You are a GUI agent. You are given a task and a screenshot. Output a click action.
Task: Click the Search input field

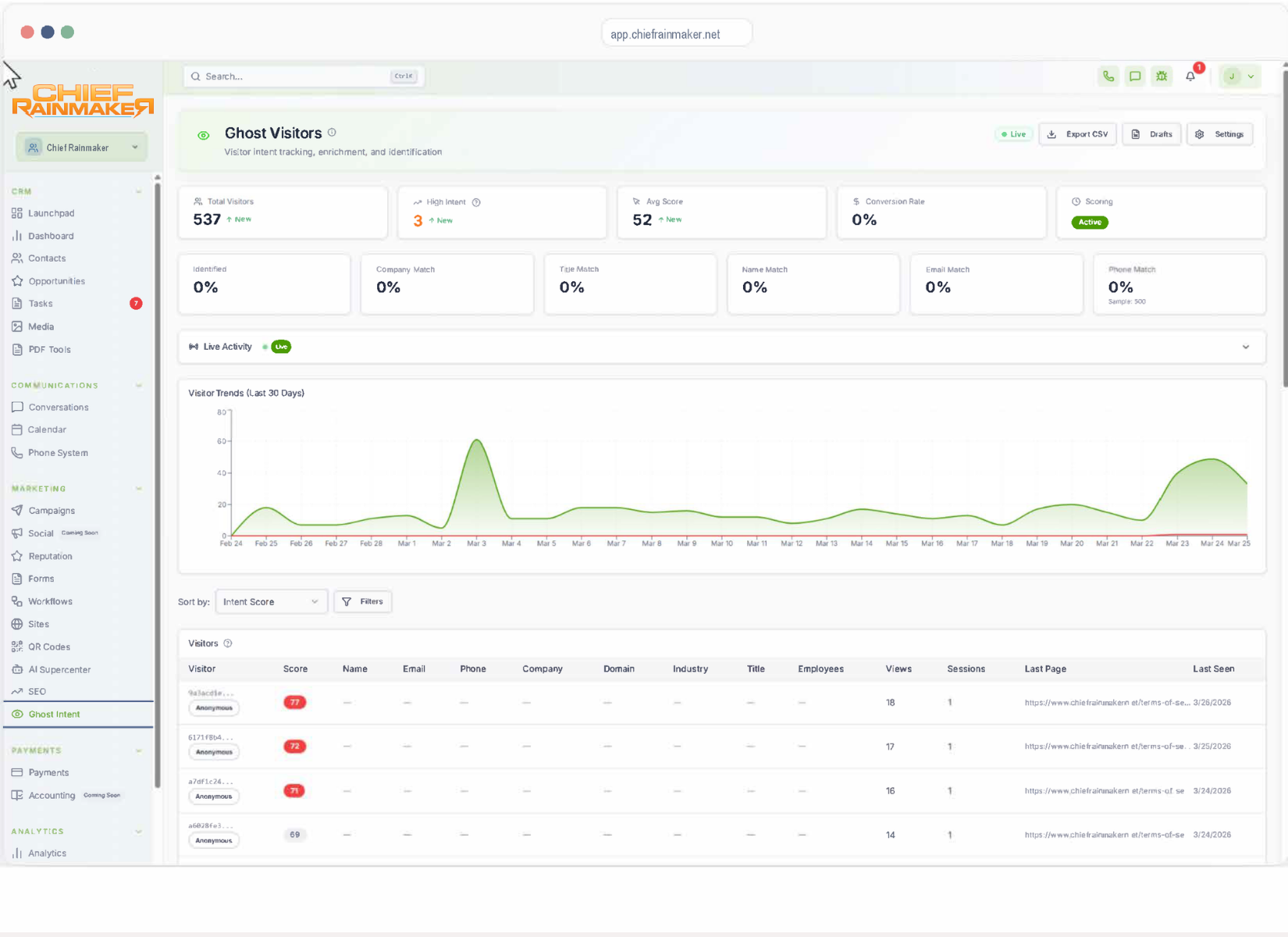point(304,77)
